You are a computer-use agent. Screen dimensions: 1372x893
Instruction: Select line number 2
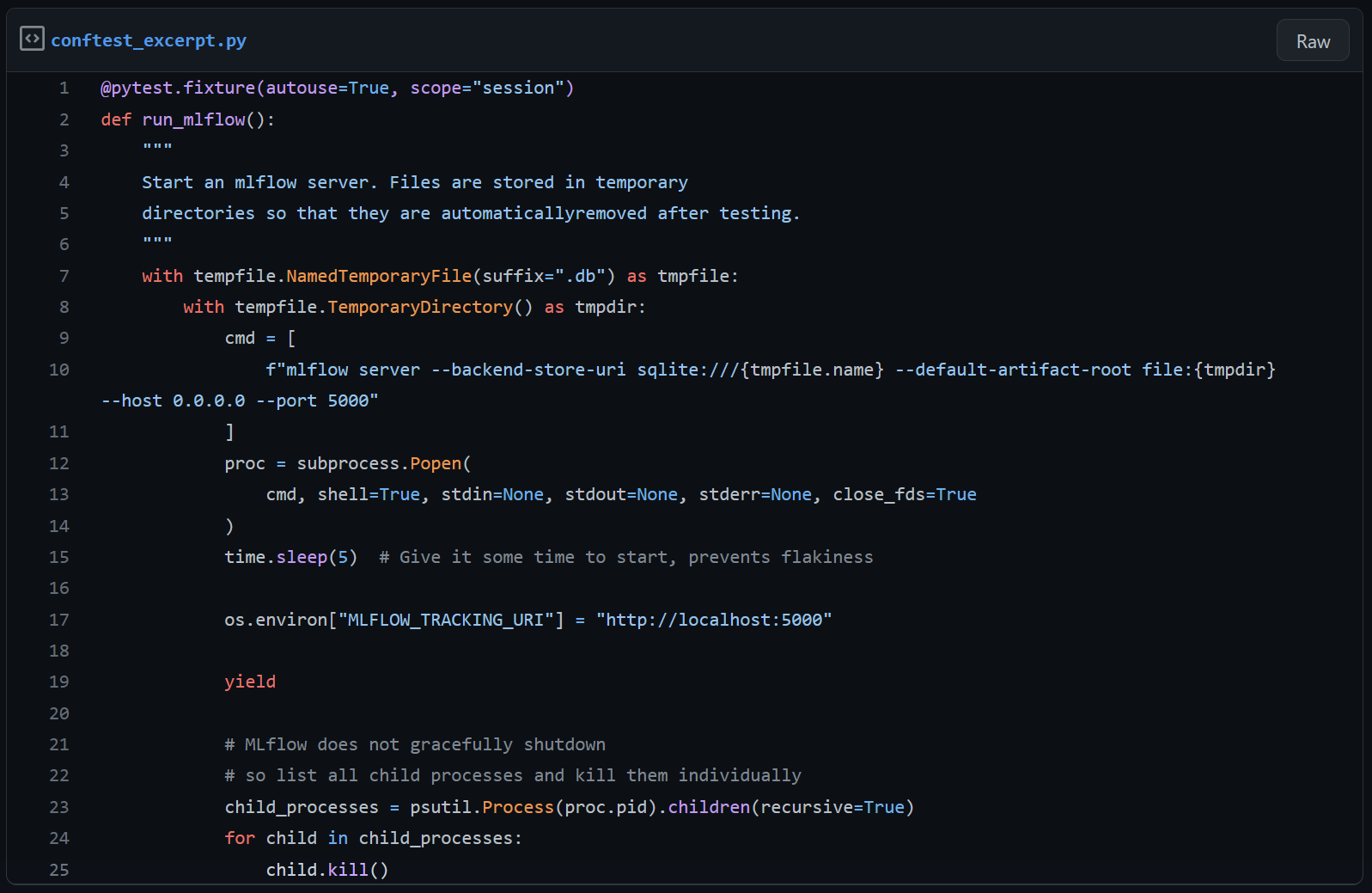click(x=64, y=119)
